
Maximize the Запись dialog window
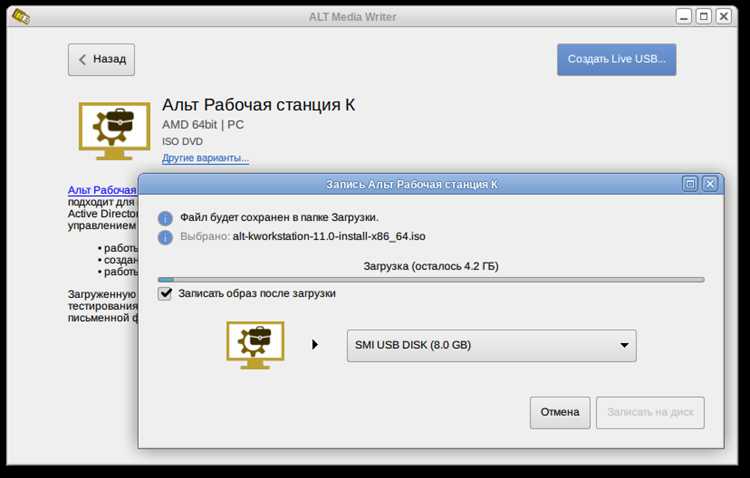pos(690,184)
